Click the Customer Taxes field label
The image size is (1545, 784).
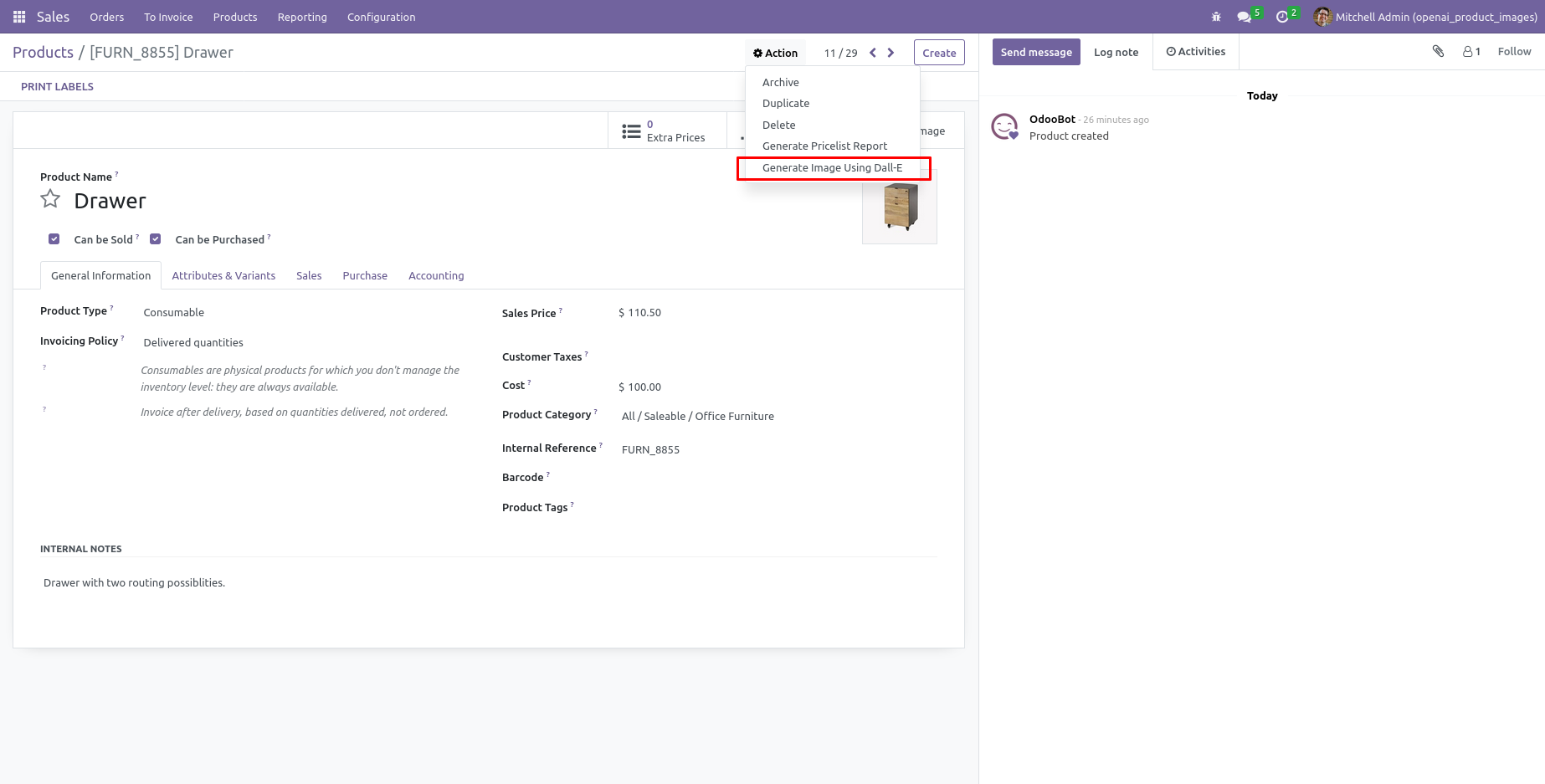542,357
